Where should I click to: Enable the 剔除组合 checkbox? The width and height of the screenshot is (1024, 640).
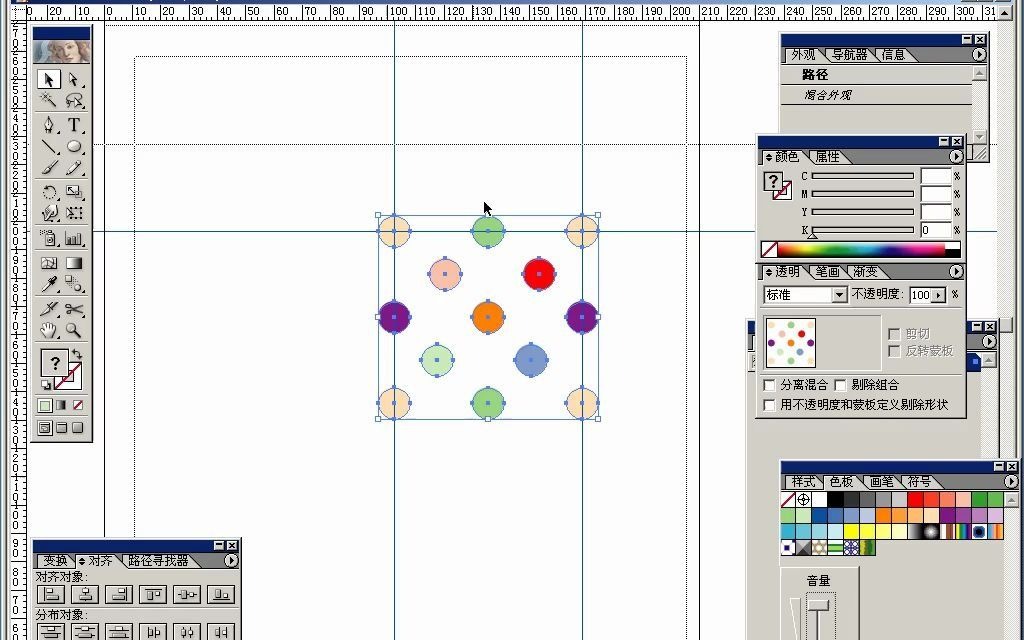[x=838, y=384]
